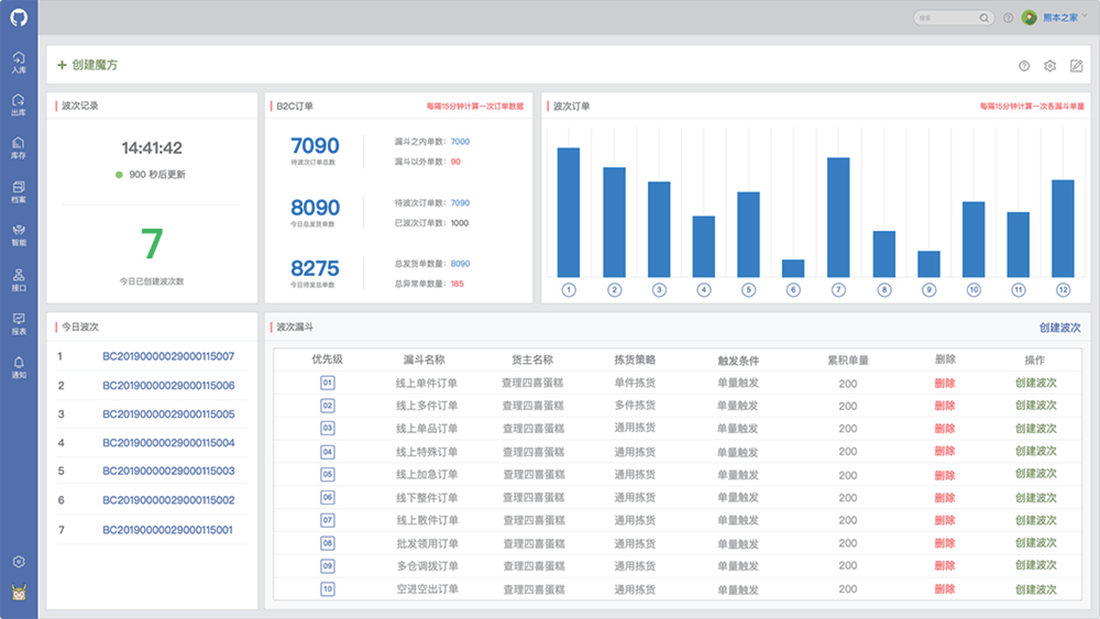Image resolution: width=1100 pixels, height=619 pixels.
Task: Open wave BC2019000029000115007
Action: (168, 357)
